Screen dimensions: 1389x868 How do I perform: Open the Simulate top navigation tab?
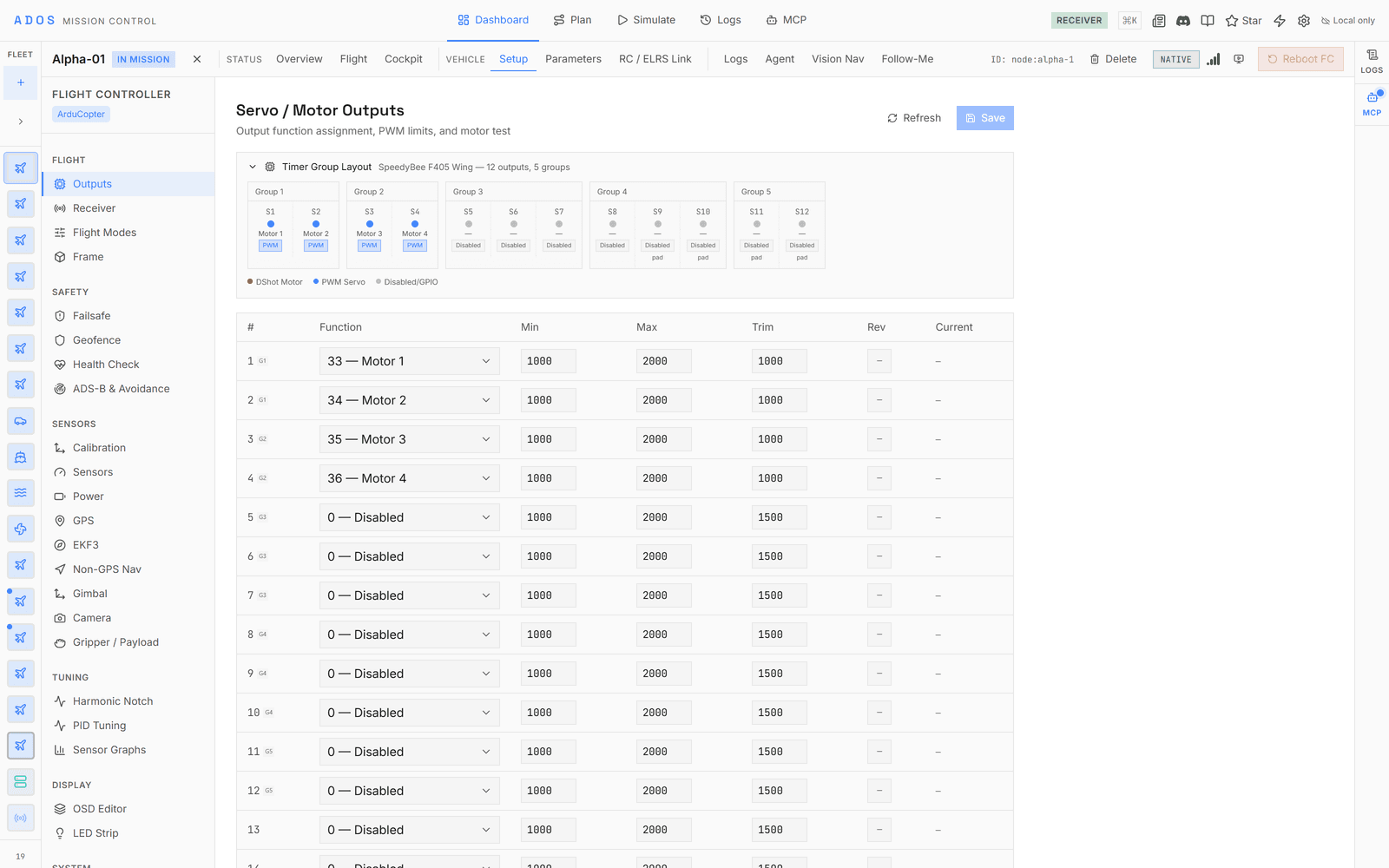(x=647, y=20)
